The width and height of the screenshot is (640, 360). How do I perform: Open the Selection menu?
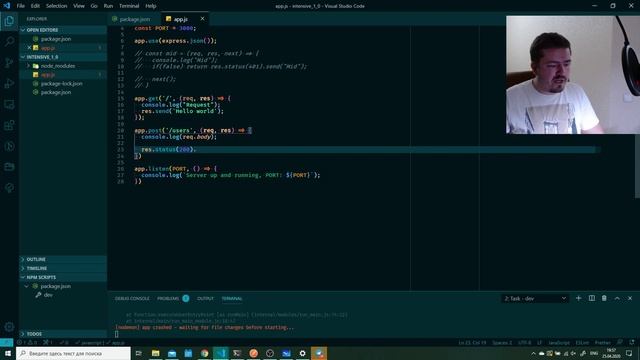click(x=56, y=6)
